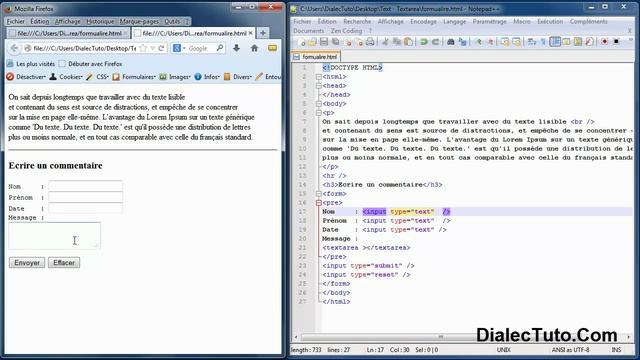Collapse the <pre> fold marker on line 16
The height and width of the screenshot is (360, 640).
(x=318, y=203)
